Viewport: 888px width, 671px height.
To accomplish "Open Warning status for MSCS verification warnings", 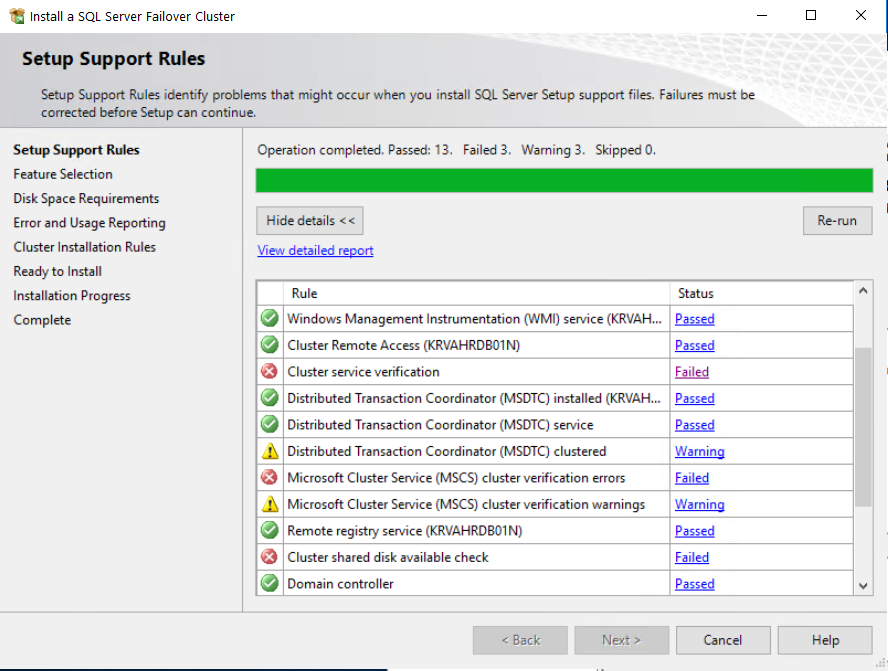I will point(699,505).
